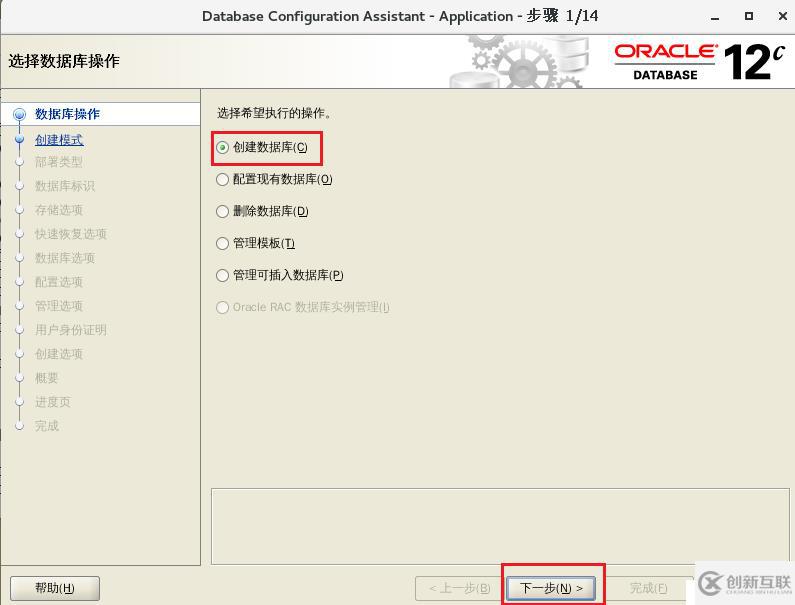This screenshot has height=605, width=795.
Task: Click the 完成 step in sidebar
Action: point(46,426)
